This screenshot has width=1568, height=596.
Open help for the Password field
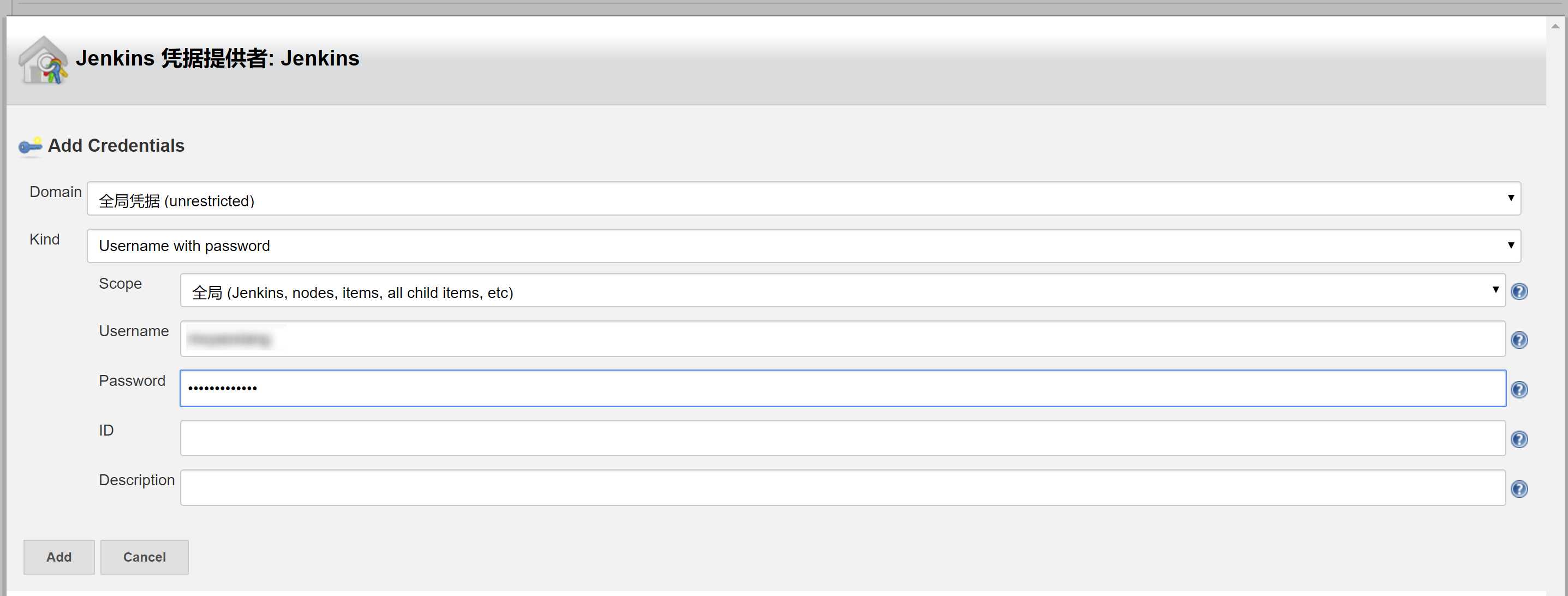[x=1519, y=390]
